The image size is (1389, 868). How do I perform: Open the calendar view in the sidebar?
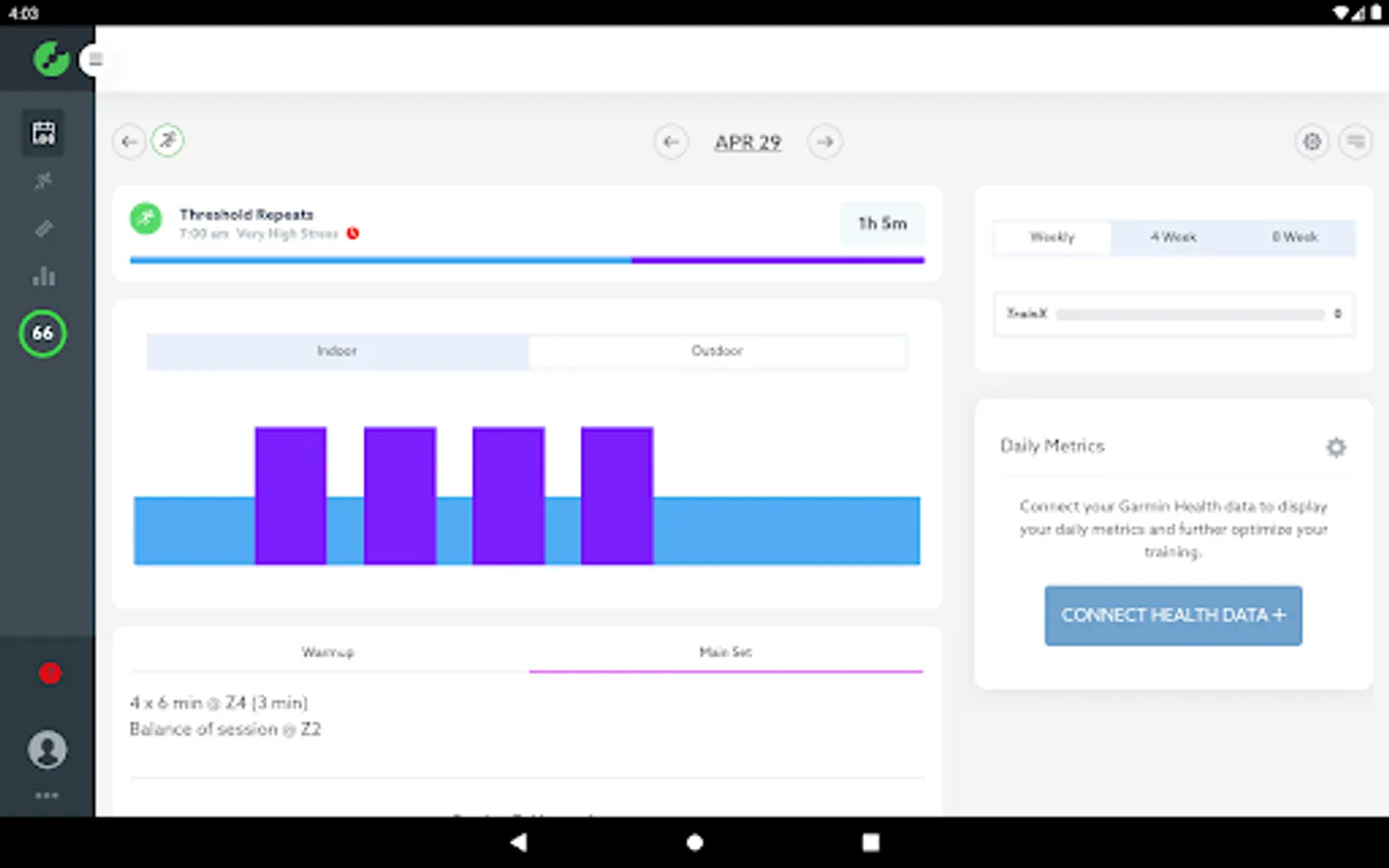[x=43, y=132]
